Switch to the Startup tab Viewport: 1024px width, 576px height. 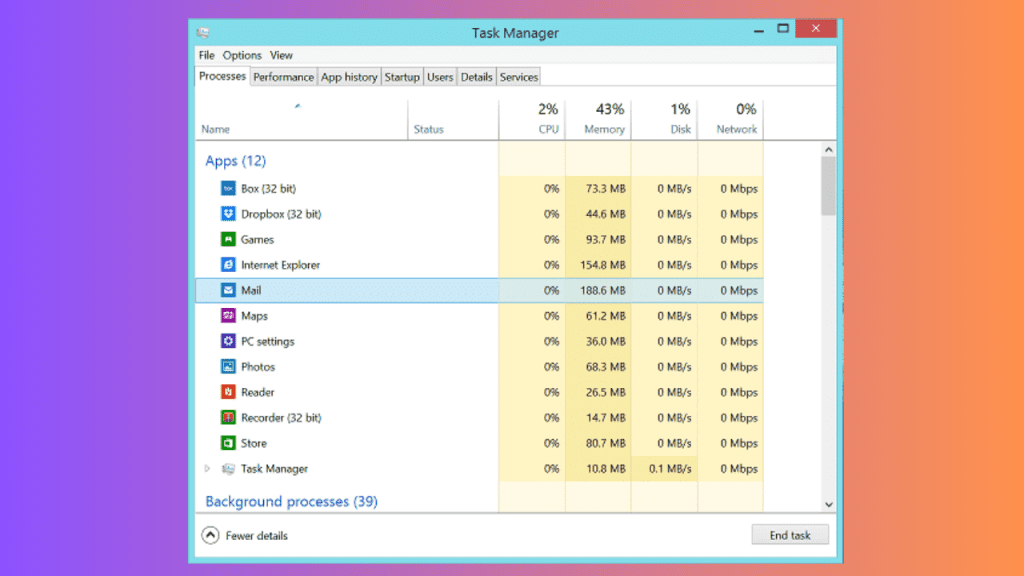pyautogui.click(x=402, y=77)
